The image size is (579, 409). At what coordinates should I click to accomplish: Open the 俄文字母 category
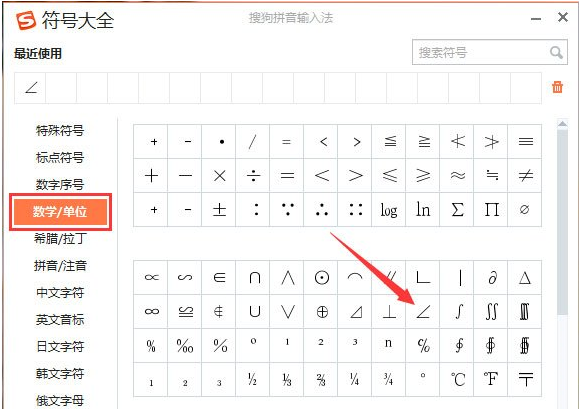(x=60, y=401)
